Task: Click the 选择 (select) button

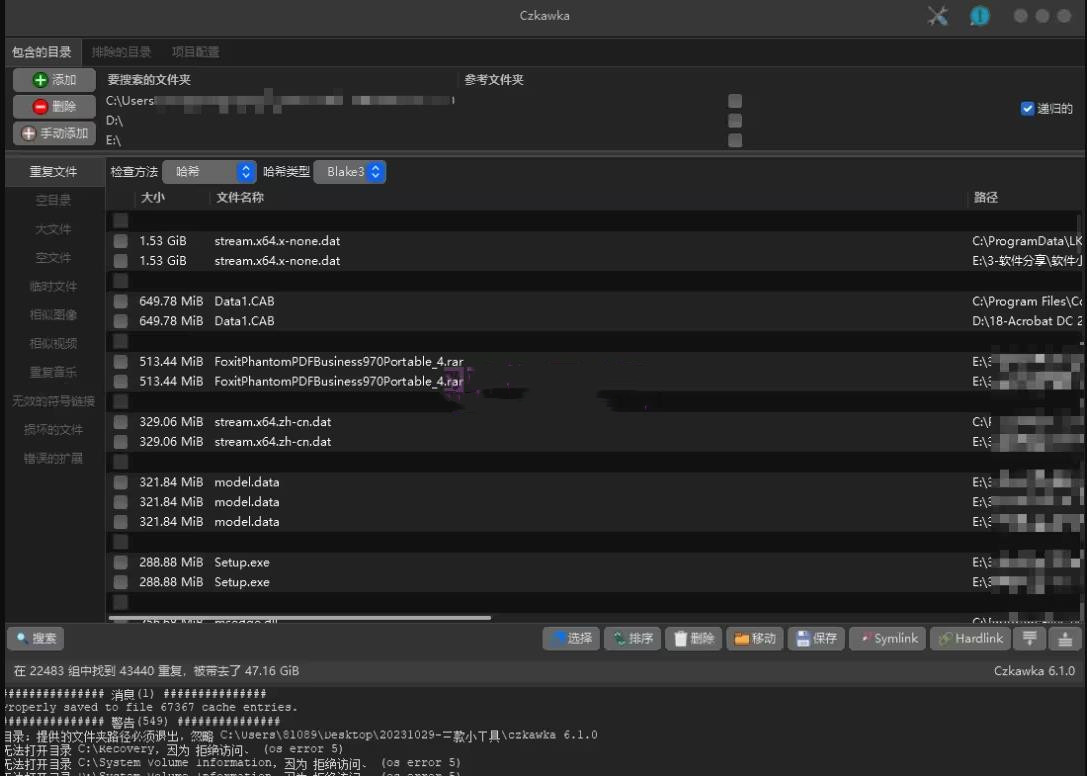Action: [x=570, y=639]
